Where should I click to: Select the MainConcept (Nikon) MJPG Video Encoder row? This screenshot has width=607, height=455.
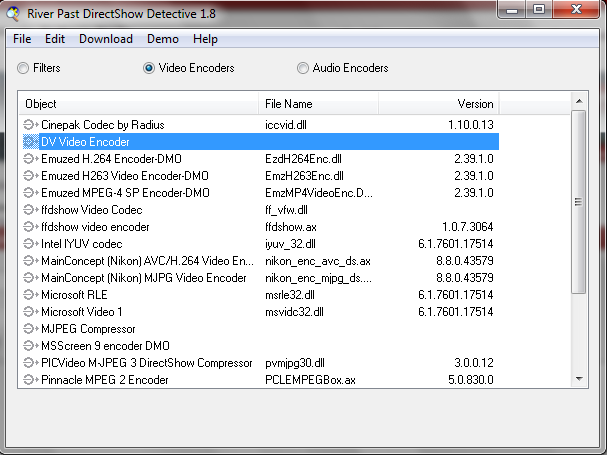[261, 278]
